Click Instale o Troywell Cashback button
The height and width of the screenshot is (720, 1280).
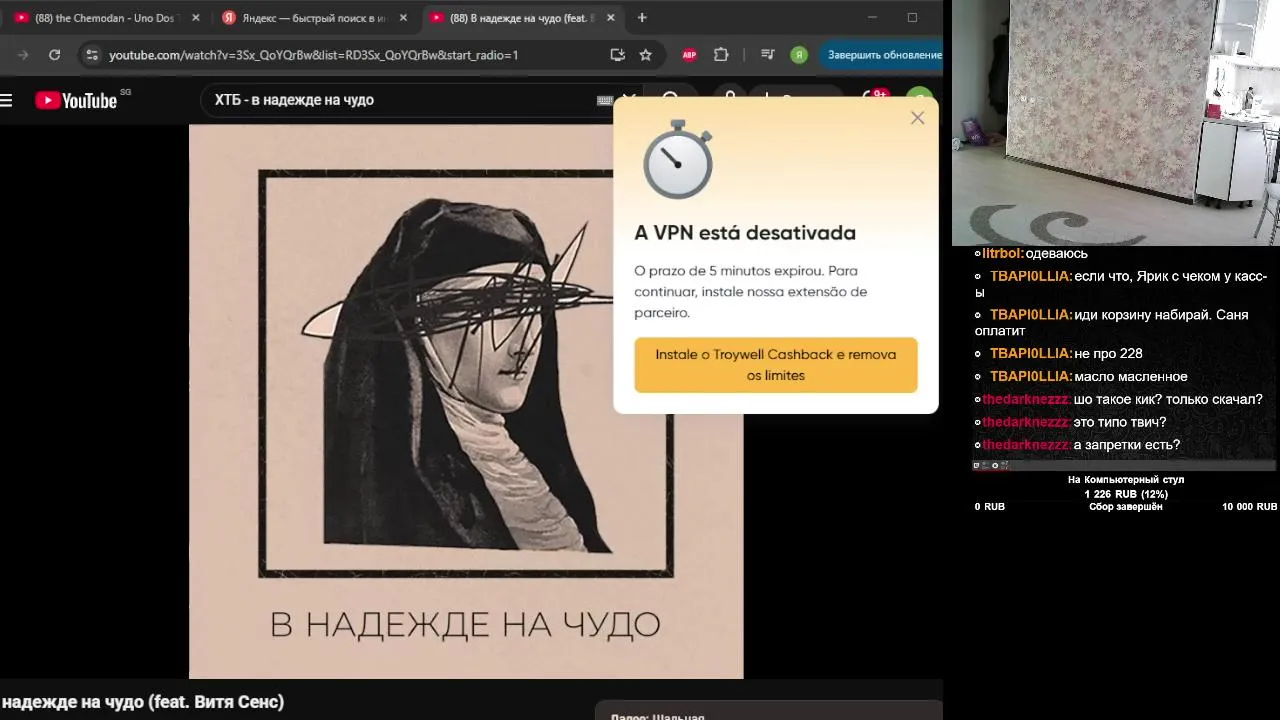776,365
